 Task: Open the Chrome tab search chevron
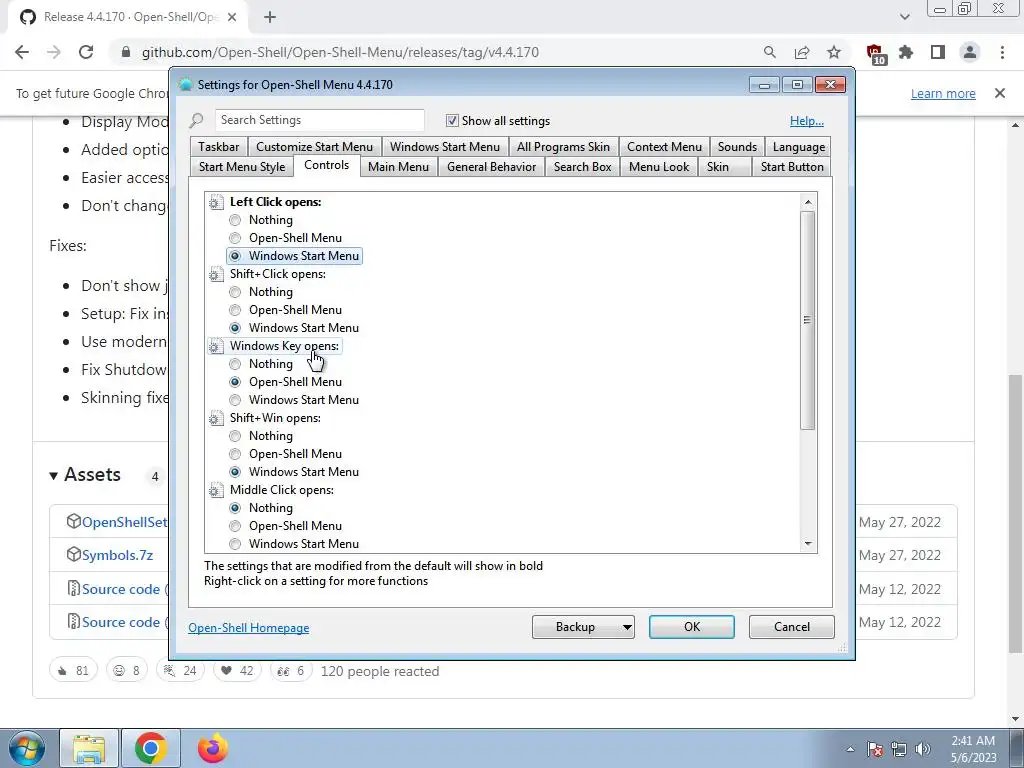(x=904, y=18)
